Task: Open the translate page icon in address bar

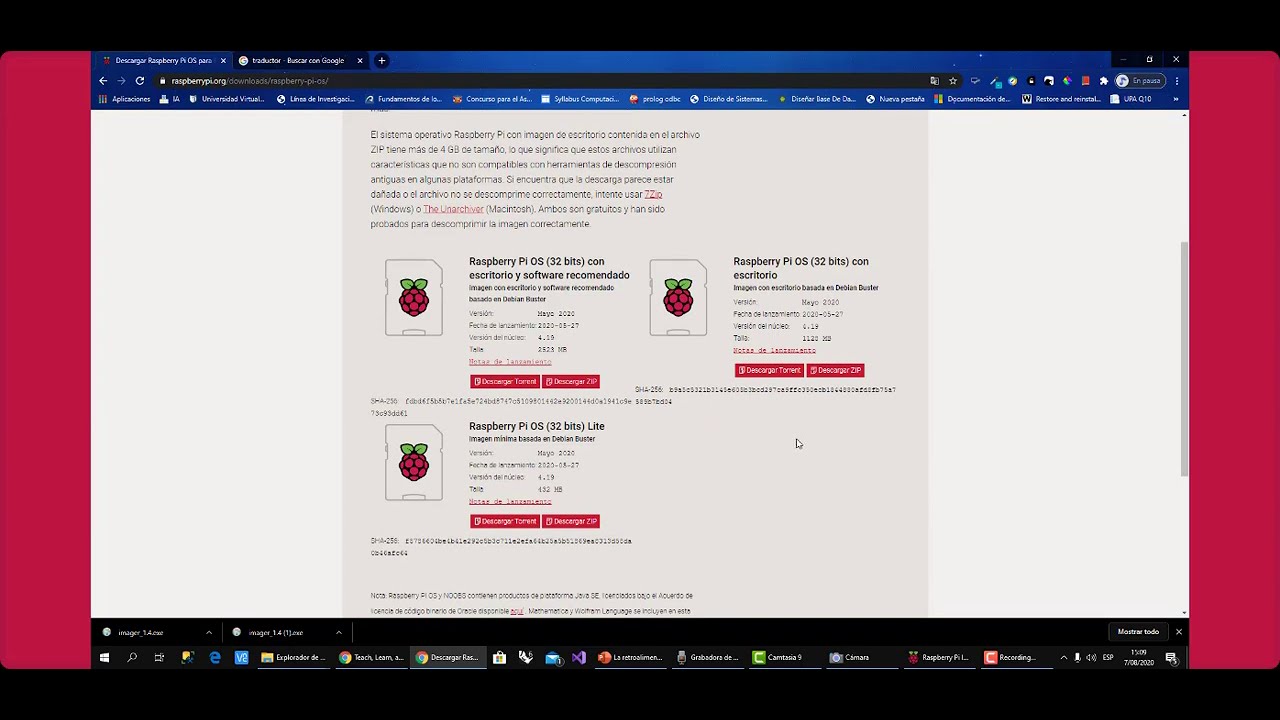Action: coord(934,81)
